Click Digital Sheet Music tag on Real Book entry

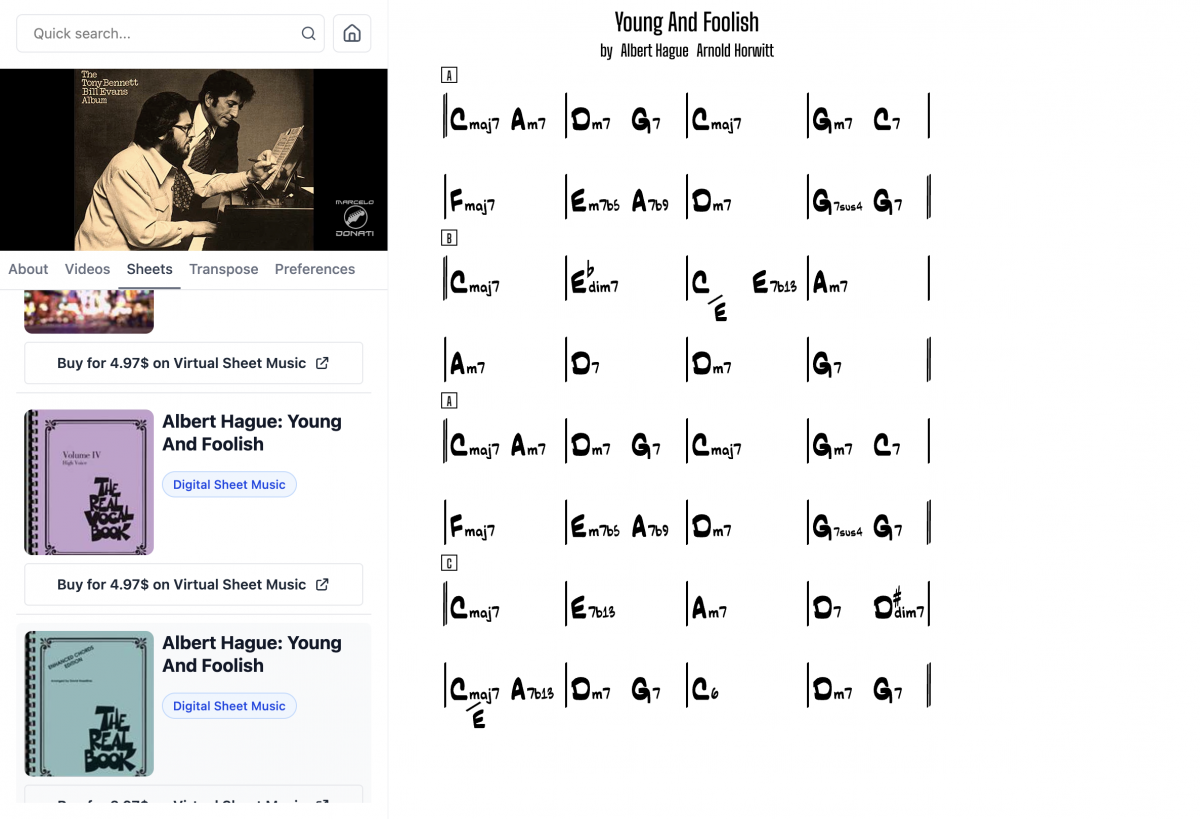click(x=229, y=706)
